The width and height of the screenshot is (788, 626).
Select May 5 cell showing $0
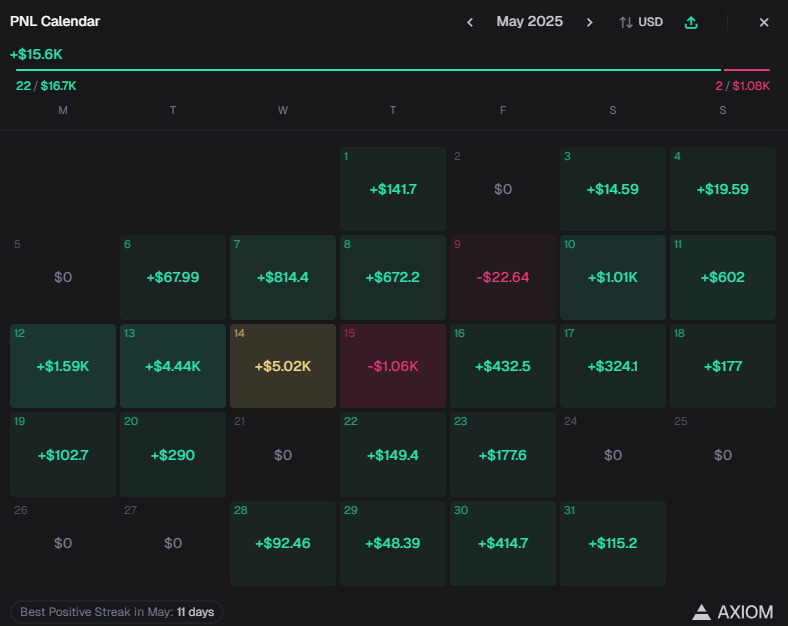[x=63, y=277]
